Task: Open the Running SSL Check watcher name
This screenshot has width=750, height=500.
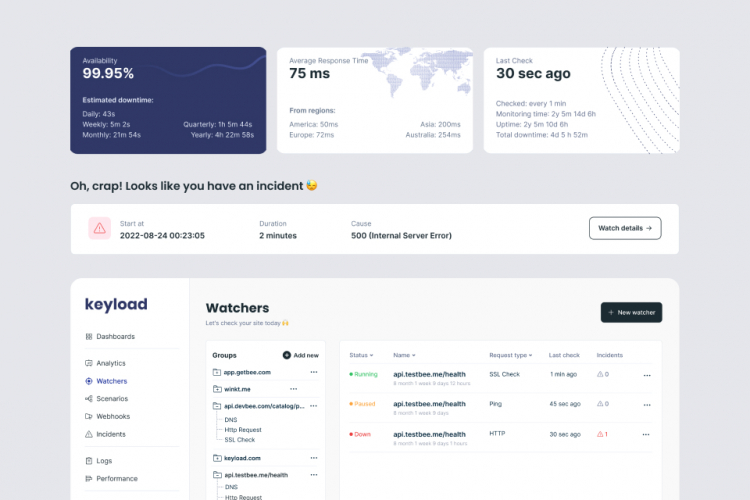Action: pos(429,374)
